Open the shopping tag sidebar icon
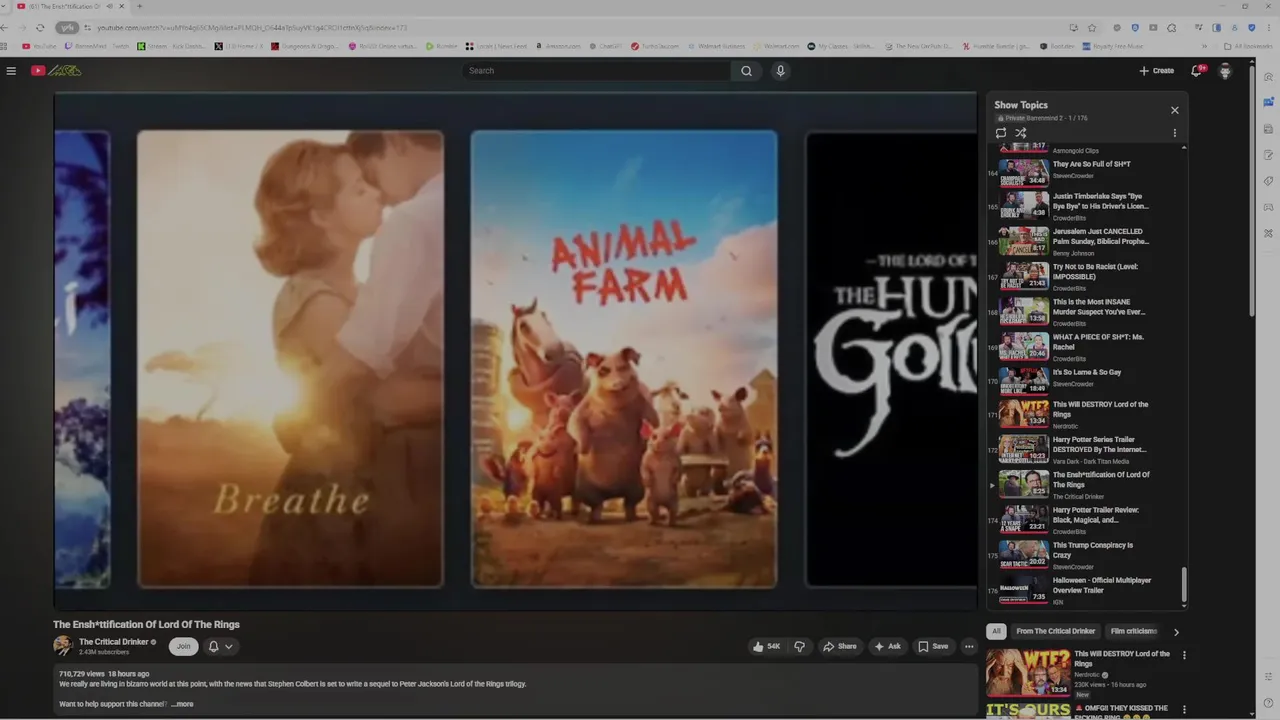This screenshot has height=720, width=1280. tap(1268, 181)
